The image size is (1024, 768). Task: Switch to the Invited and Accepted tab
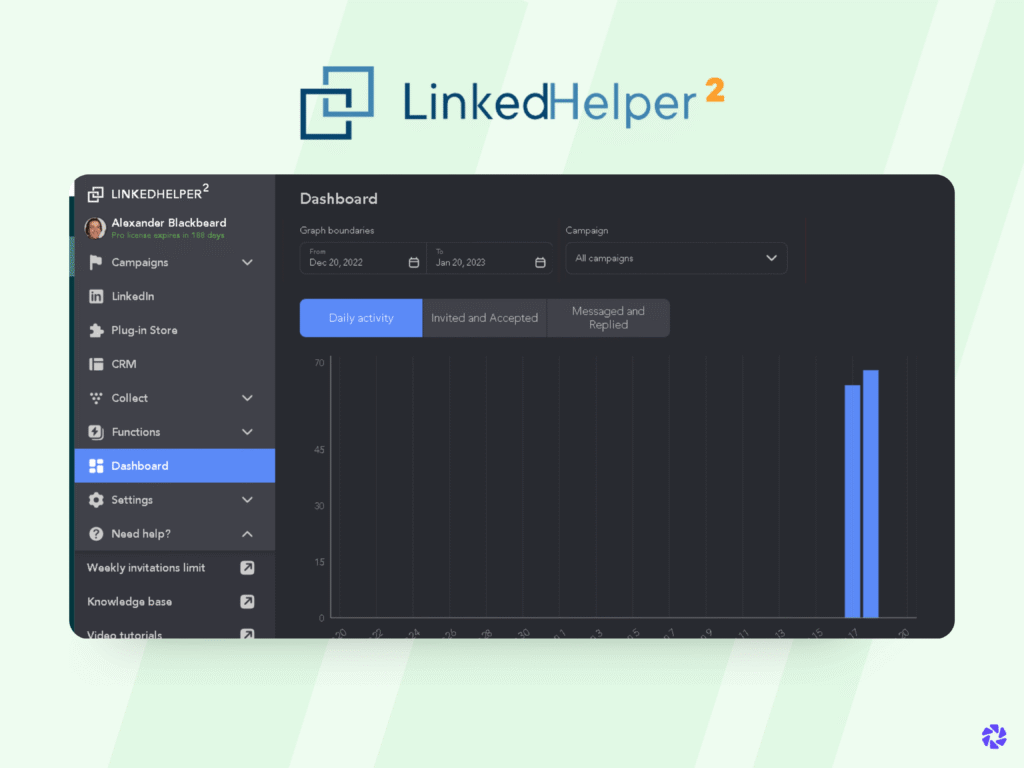point(485,317)
